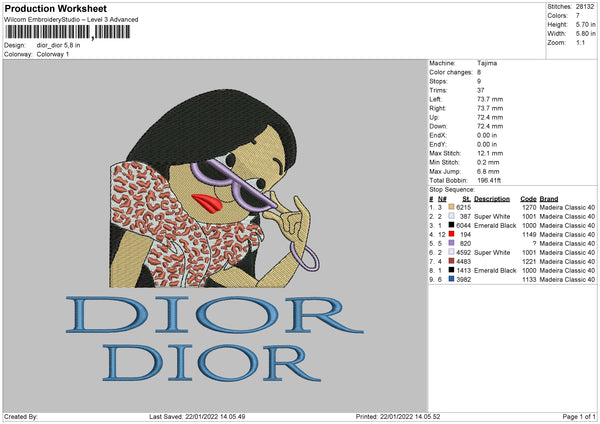The height and width of the screenshot is (424, 600).
Task: Click the white swatch beside stitch count 4592
Action: (x=452, y=252)
